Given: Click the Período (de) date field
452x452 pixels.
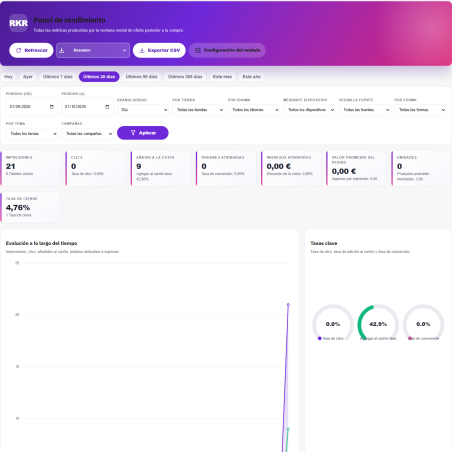Looking at the screenshot, I should tap(32, 107).
